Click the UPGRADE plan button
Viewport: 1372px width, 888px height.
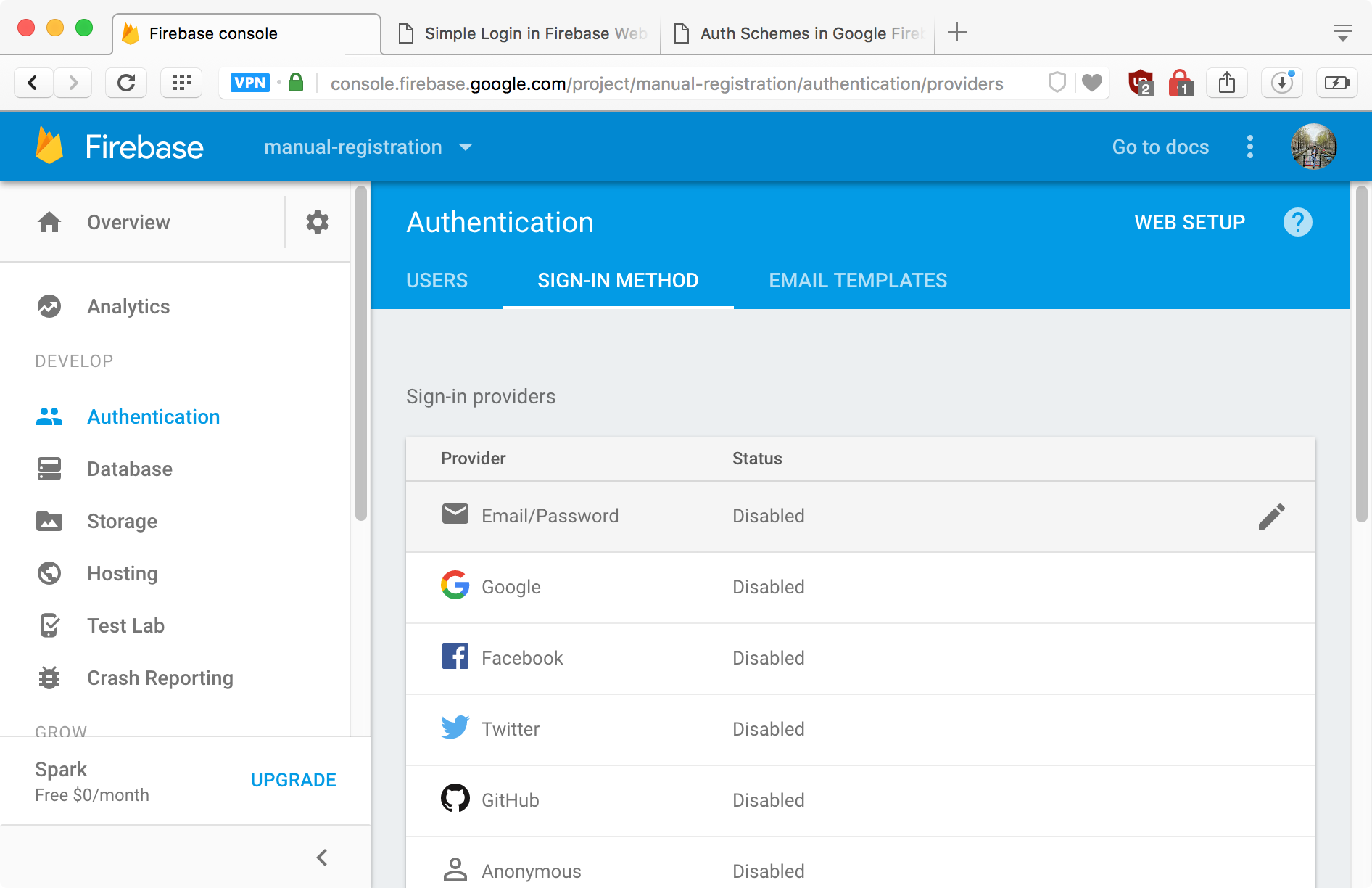point(294,780)
